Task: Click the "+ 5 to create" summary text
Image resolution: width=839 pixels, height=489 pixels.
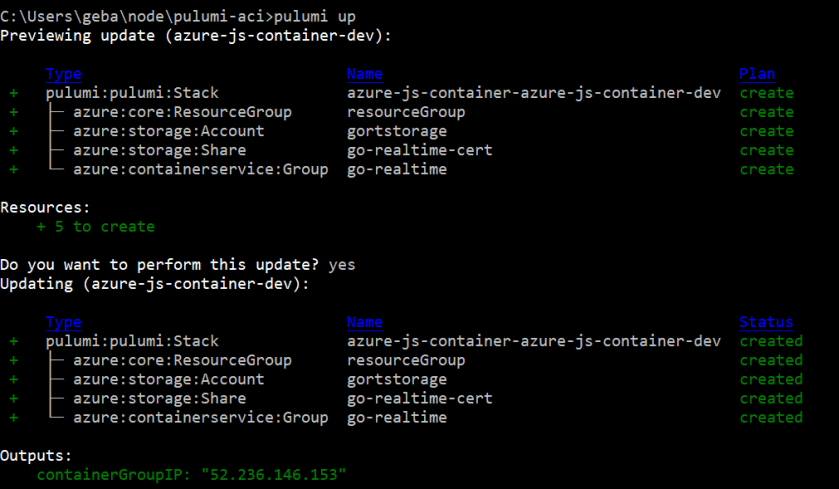Action: tap(95, 226)
